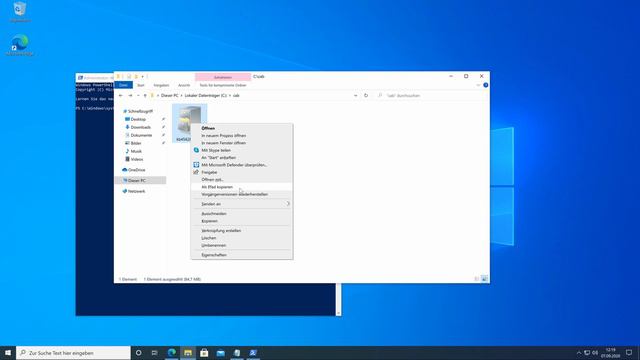The width and height of the screenshot is (640, 360).
Task: Click 'Dieser PC' in the address breadcrumb
Action: click(169, 96)
